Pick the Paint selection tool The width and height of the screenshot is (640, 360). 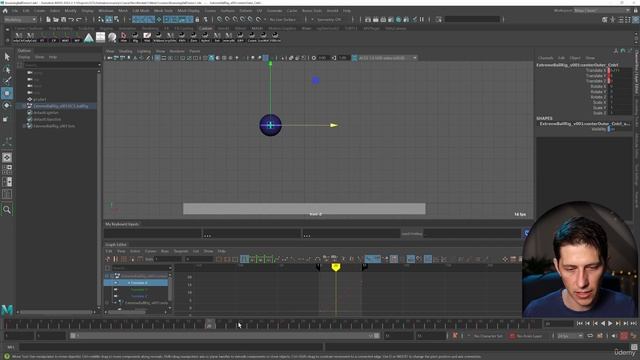pos(7,81)
